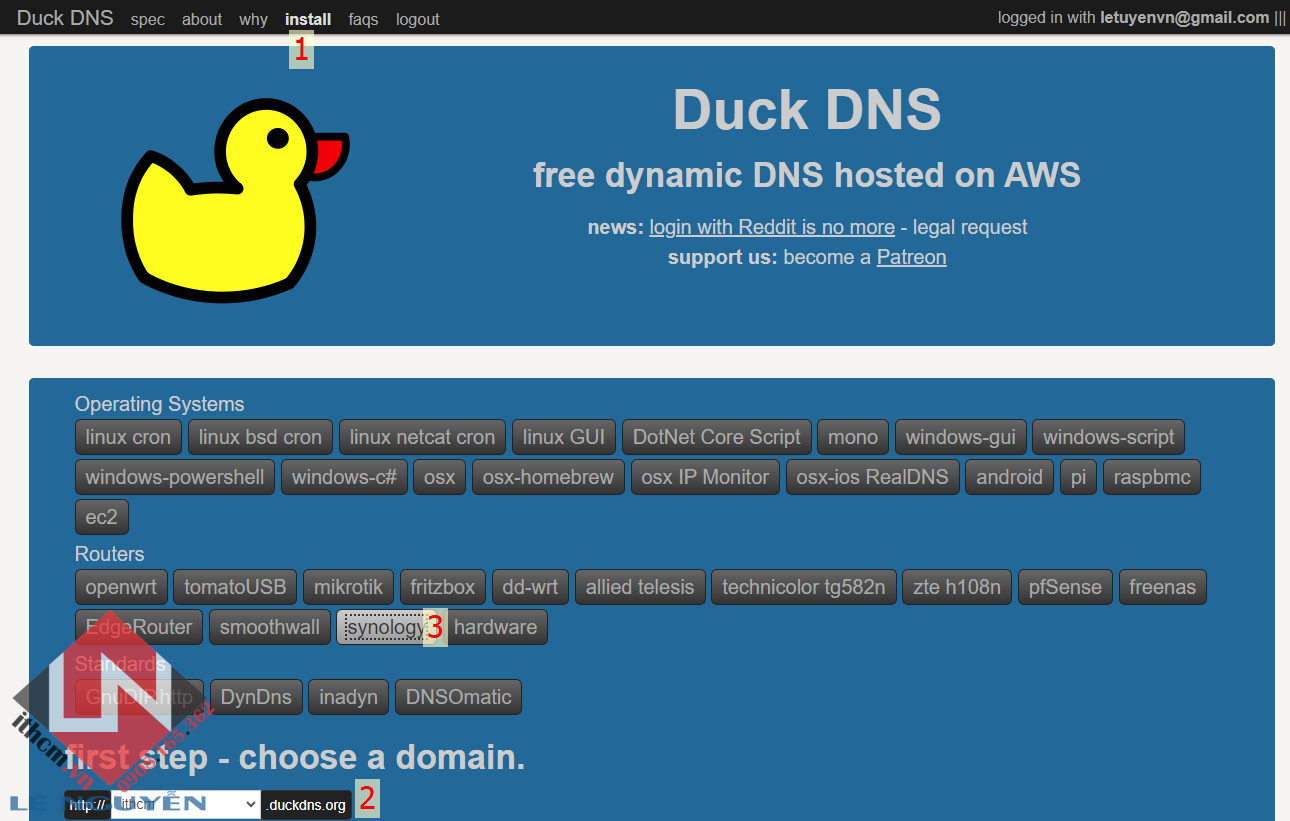The height and width of the screenshot is (821, 1290).
Task: Select the zte h108n button
Action: 957,587
